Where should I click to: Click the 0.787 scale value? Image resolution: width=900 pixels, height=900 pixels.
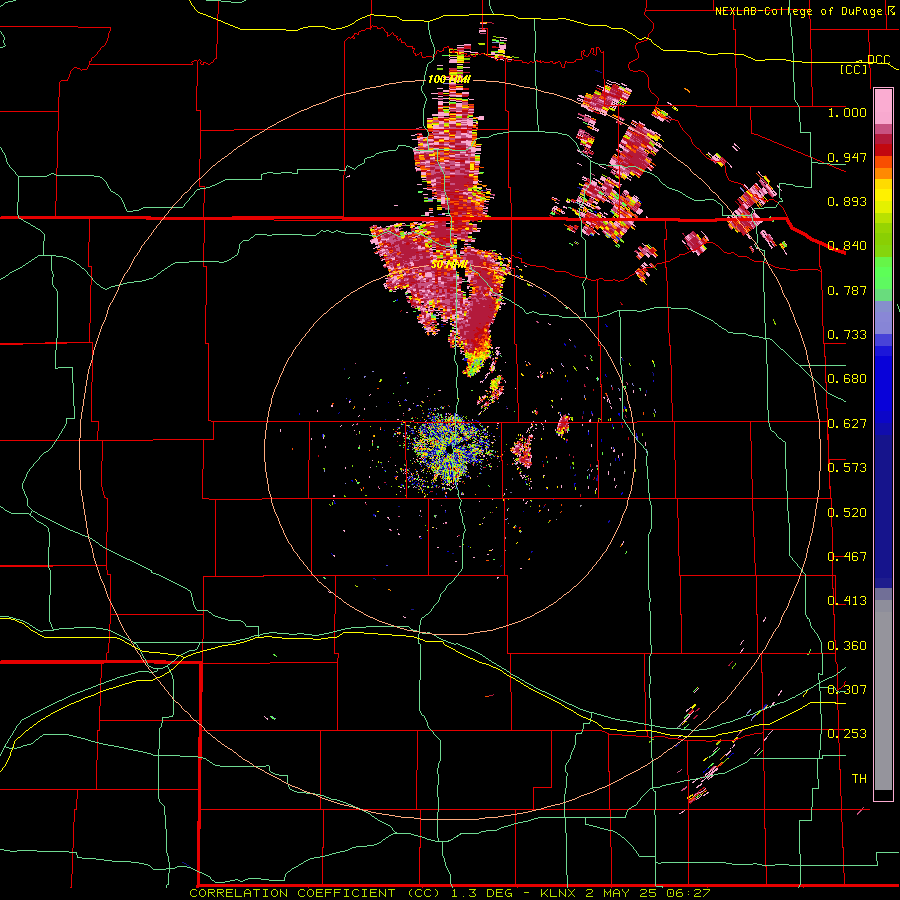pyautogui.click(x=847, y=290)
